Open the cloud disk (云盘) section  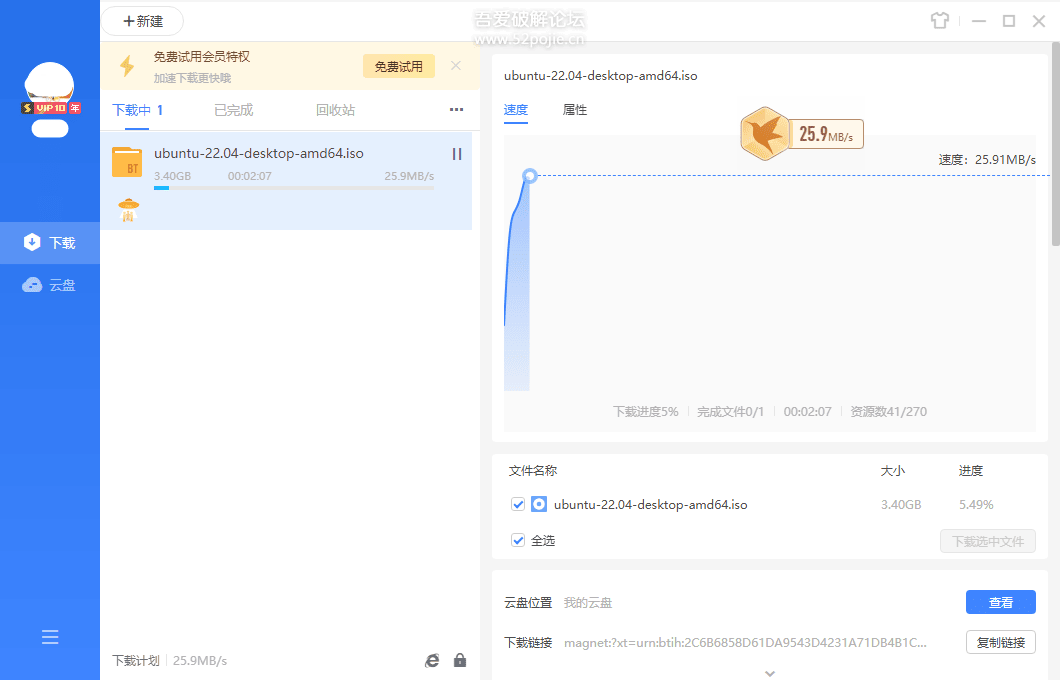click(50, 285)
